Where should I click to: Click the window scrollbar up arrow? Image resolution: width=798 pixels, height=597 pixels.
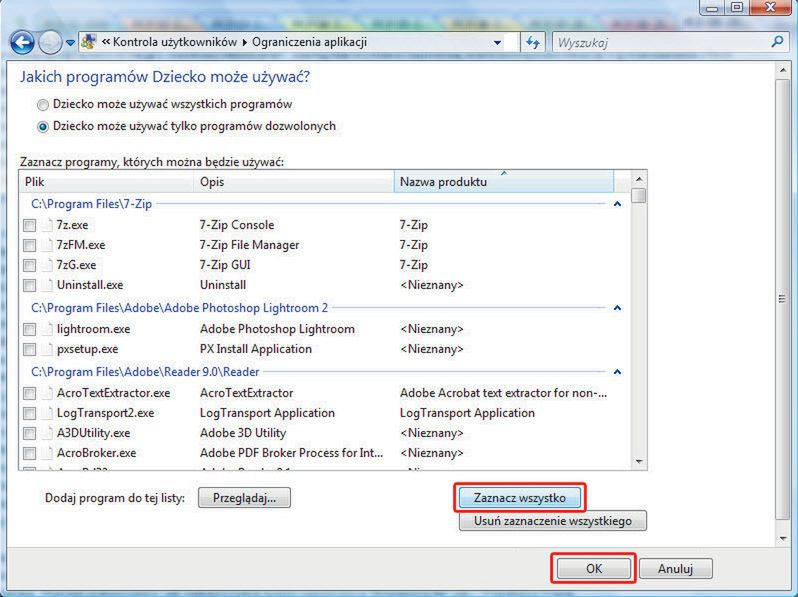[x=783, y=70]
